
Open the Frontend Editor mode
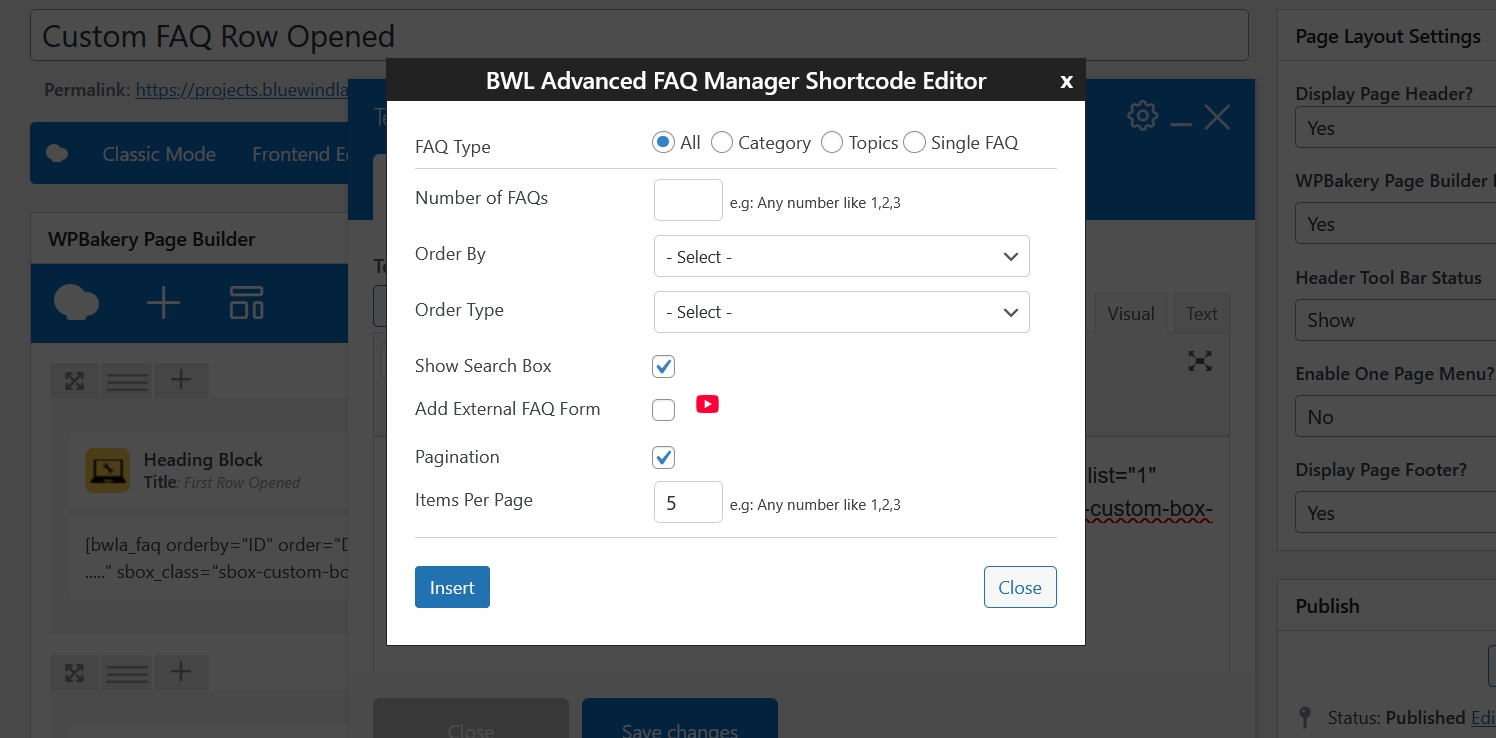(x=300, y=154)
